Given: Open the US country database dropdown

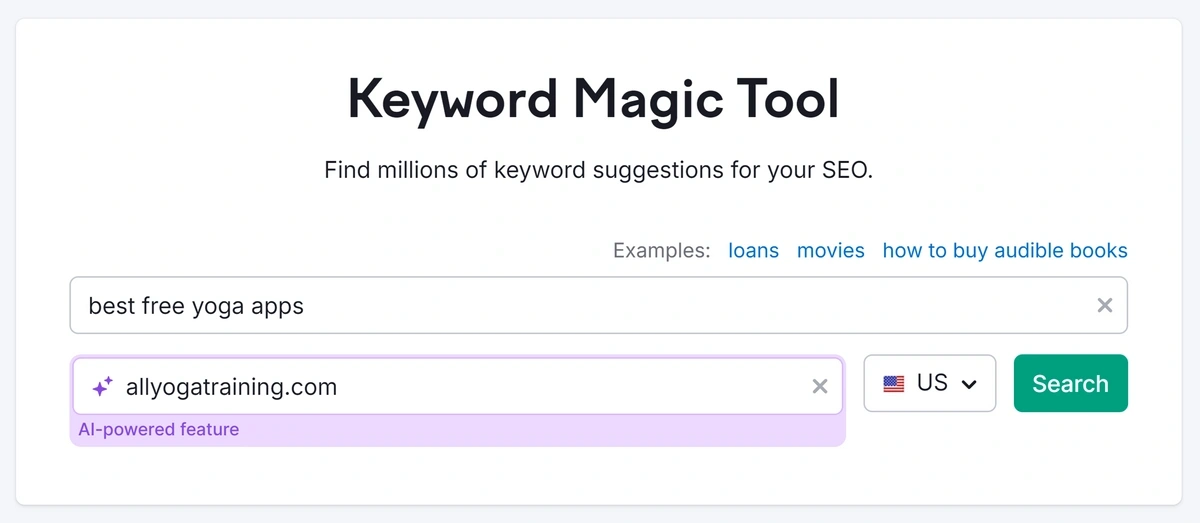Looking at the screenshot, I should pos(930,383).
